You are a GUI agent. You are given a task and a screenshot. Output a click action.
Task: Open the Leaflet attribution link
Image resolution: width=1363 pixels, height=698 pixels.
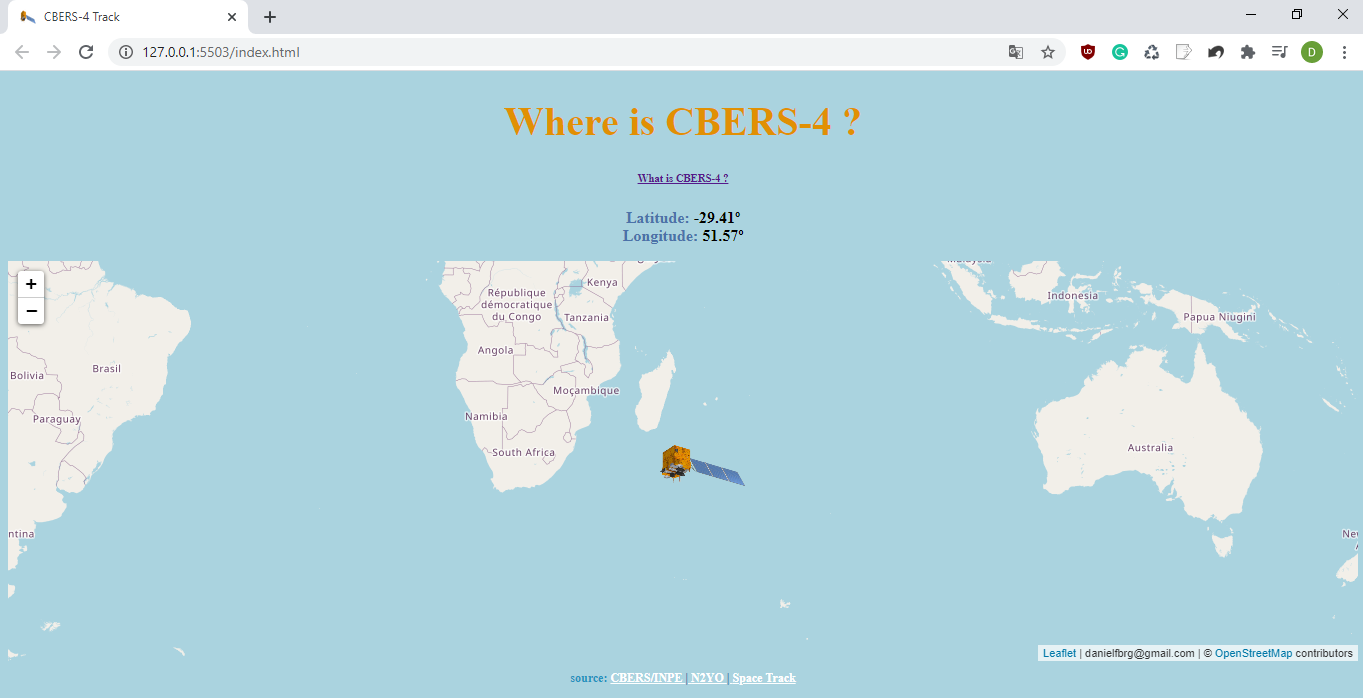tap(1059, 653)
